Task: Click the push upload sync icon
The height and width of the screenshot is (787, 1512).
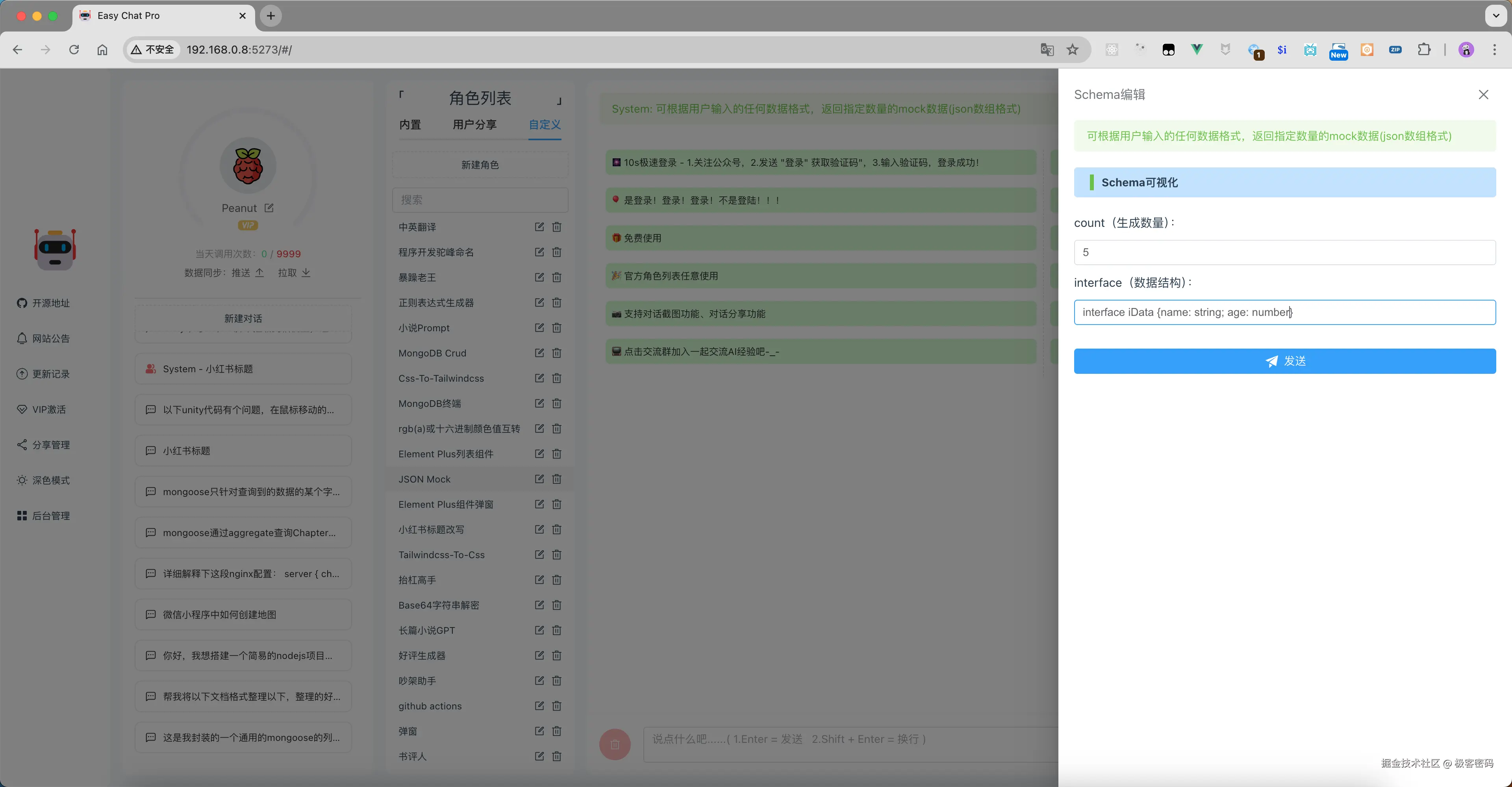Action: [x=259, y=273]
